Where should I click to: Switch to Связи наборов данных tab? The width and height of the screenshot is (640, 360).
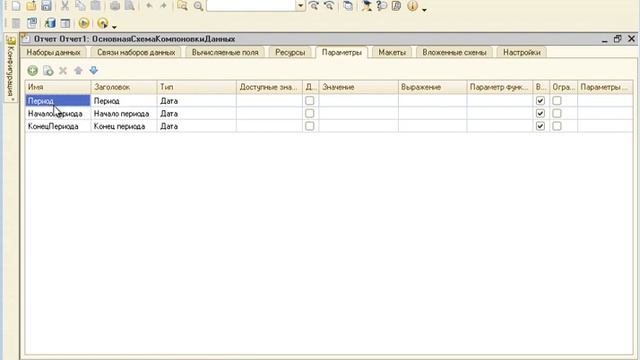pyautogui.click(x=136, y=52)
